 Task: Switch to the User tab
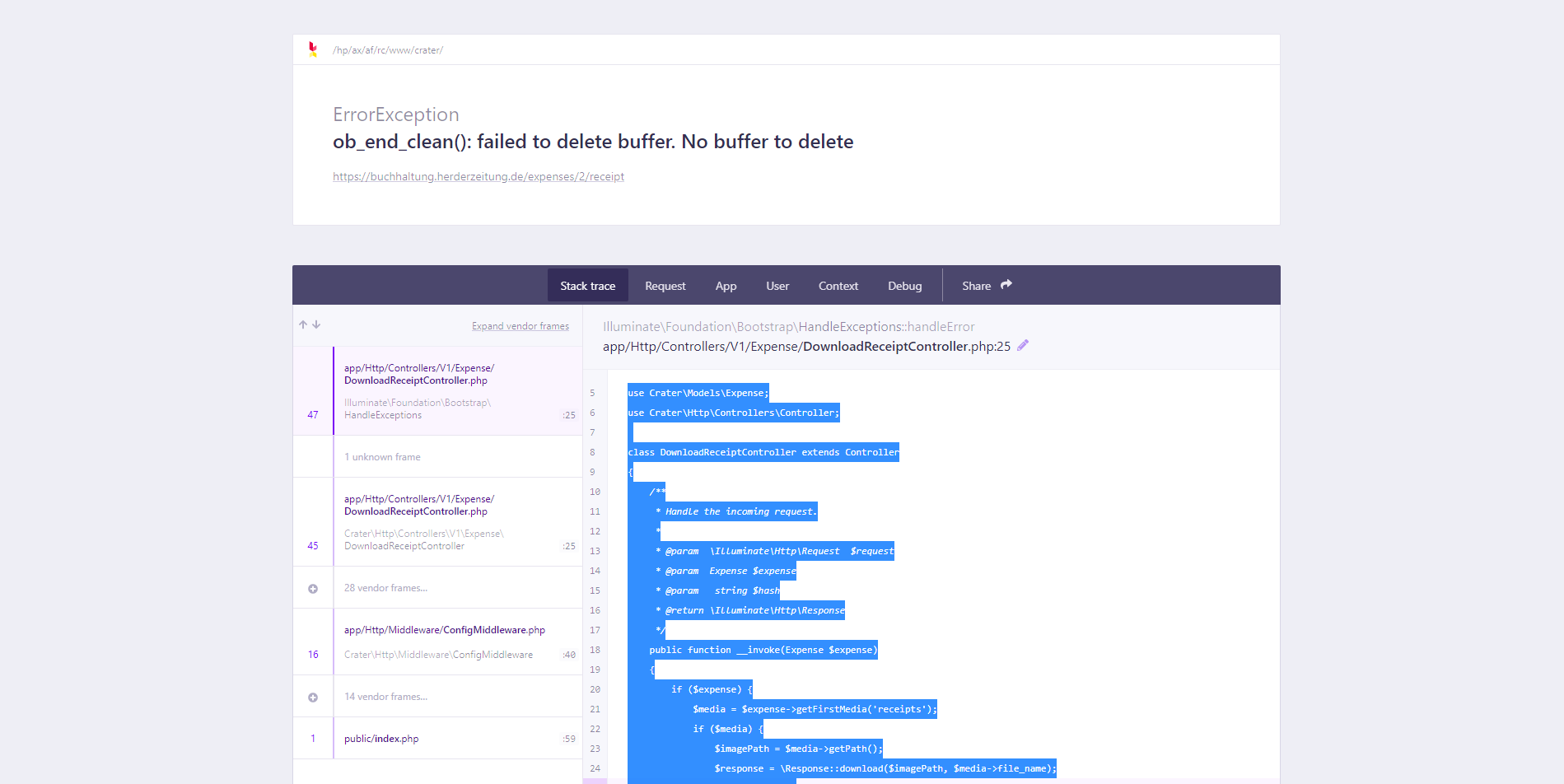777,285
